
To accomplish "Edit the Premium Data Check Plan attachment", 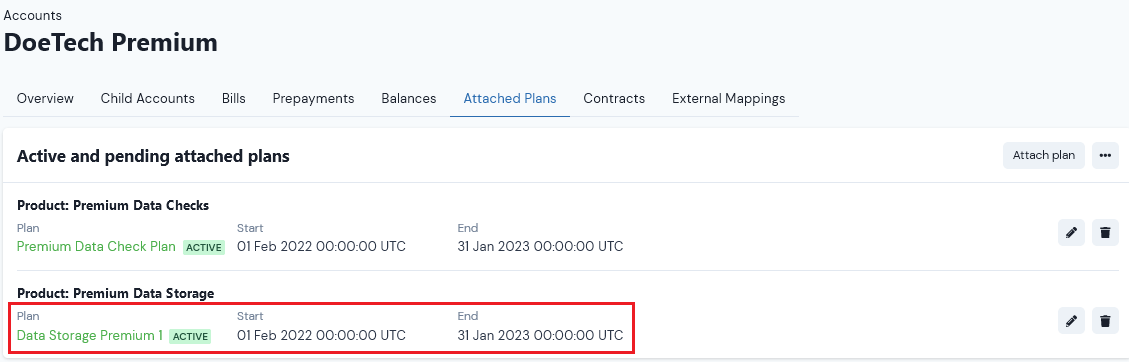I will point(1071,232).
